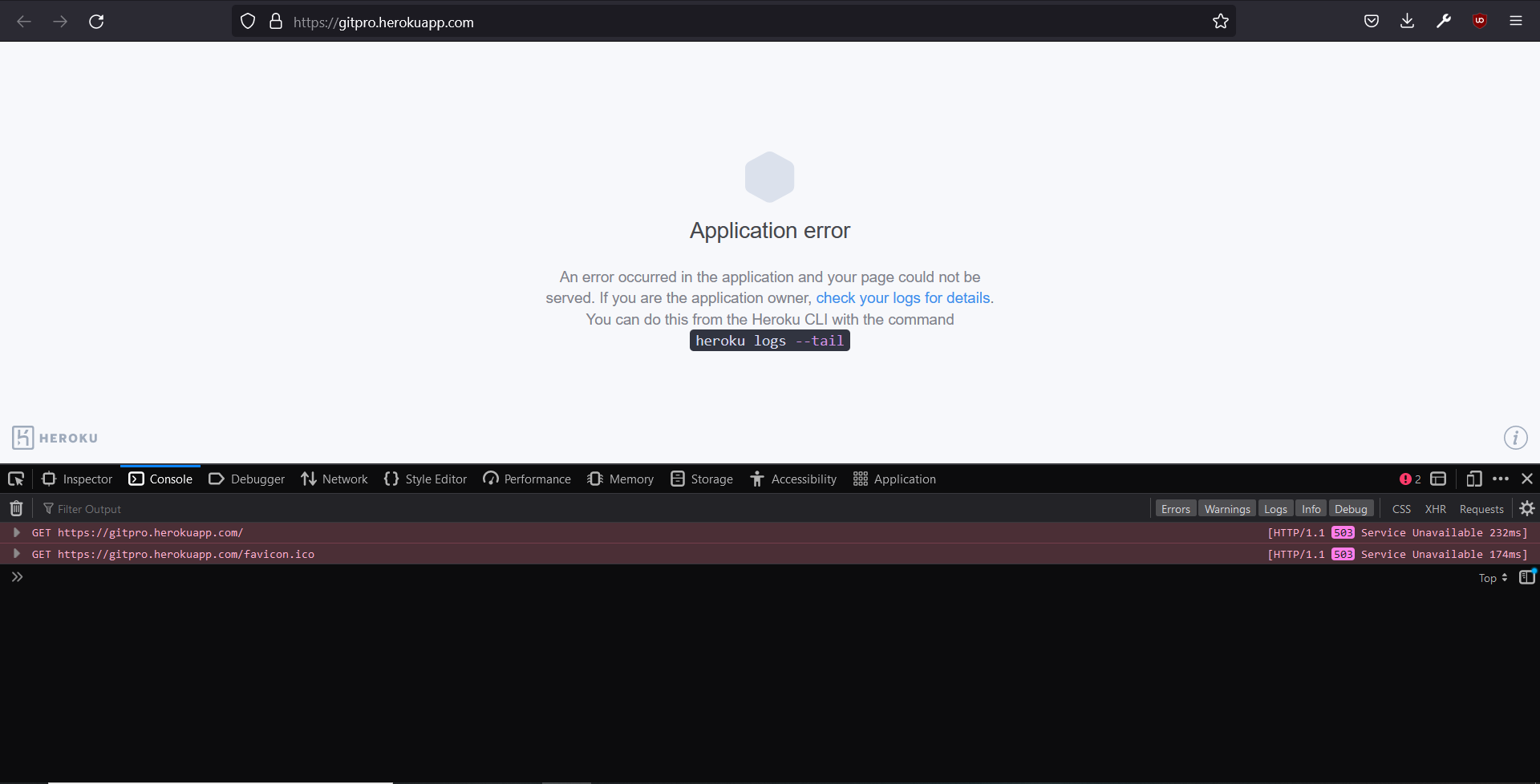1540x784 pixels.
Task: Select an iframe as the target document
Action: (1438, 479)
